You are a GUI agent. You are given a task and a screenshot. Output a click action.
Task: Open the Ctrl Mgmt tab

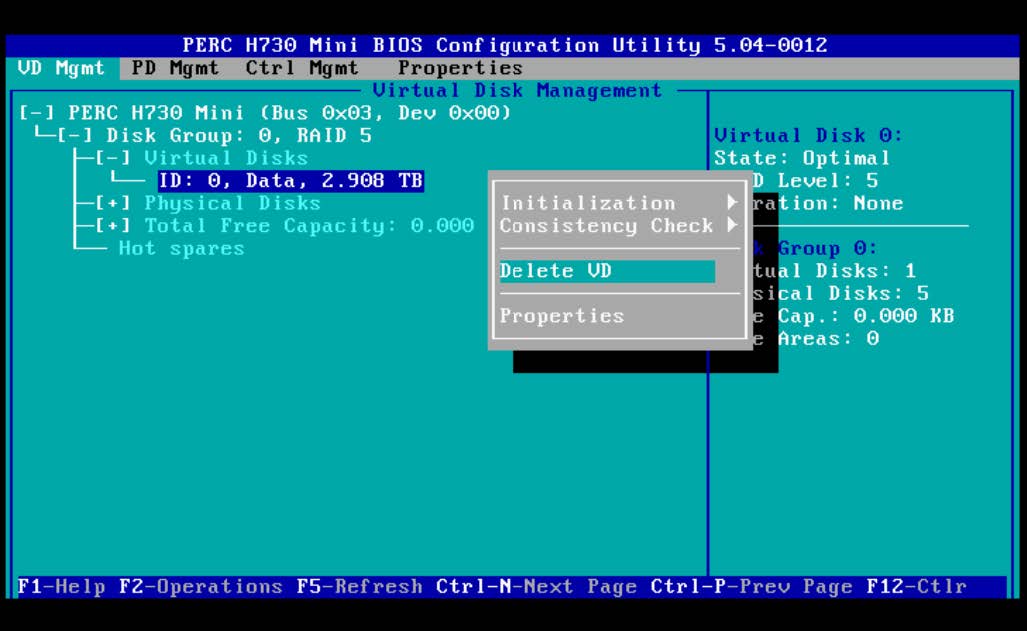302,68
